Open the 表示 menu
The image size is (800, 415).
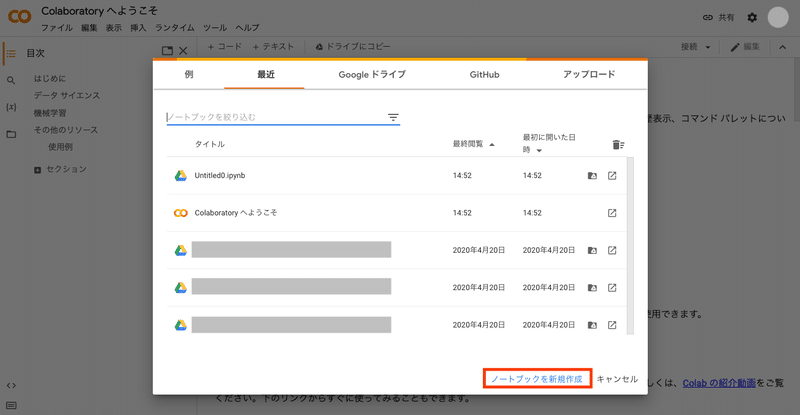pos(114,28)
